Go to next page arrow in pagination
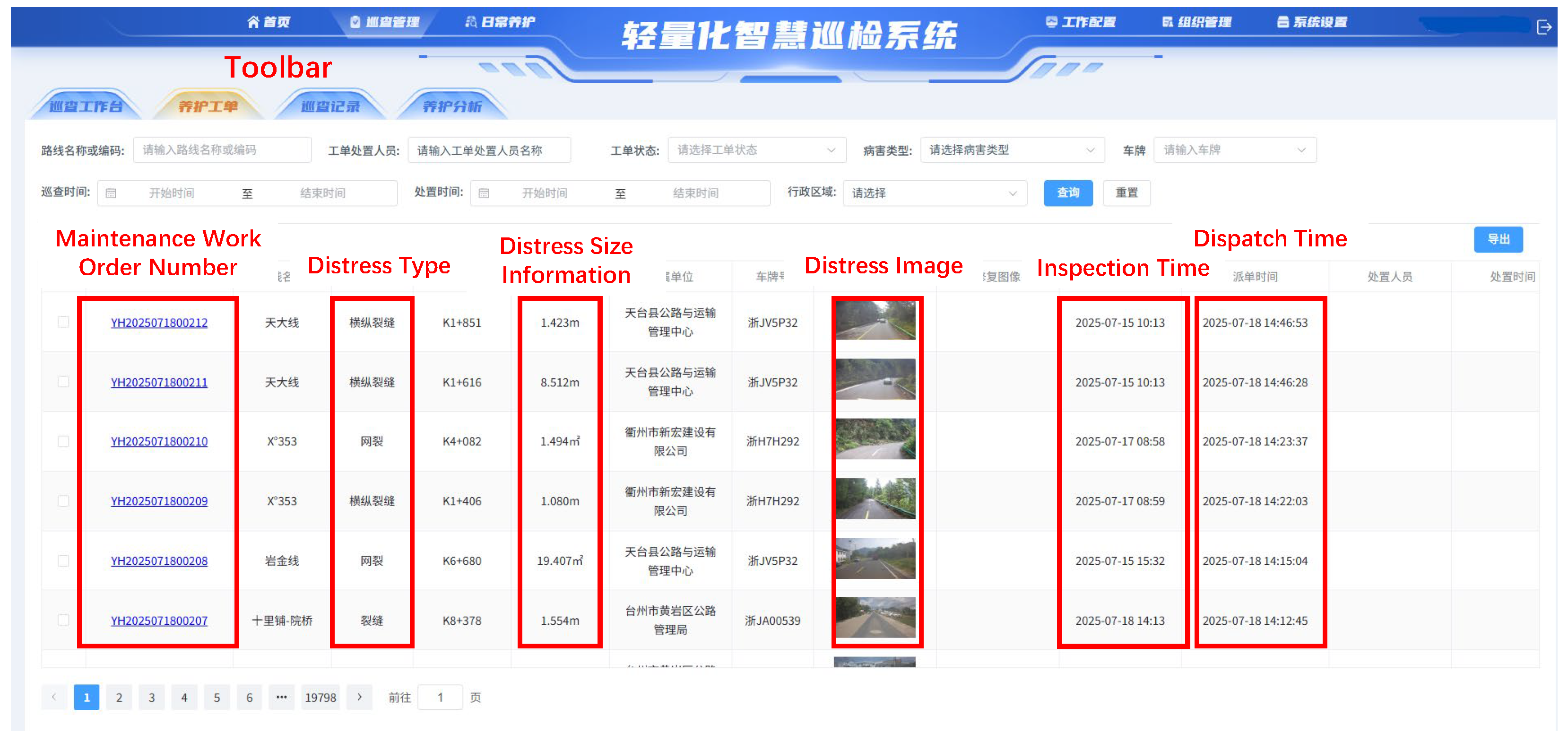 pos(359,697)
